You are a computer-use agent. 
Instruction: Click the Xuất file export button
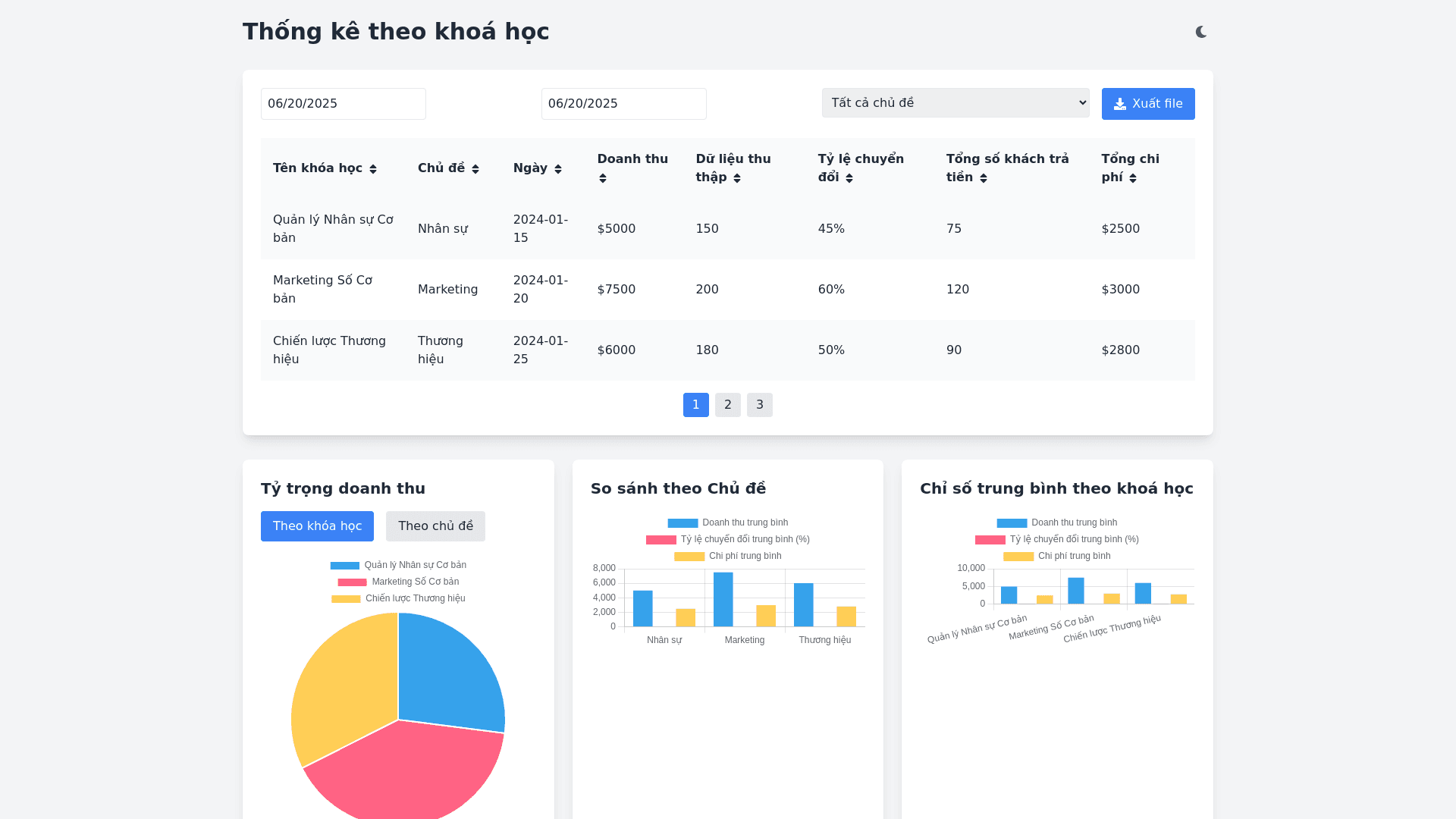(1147, 104)
